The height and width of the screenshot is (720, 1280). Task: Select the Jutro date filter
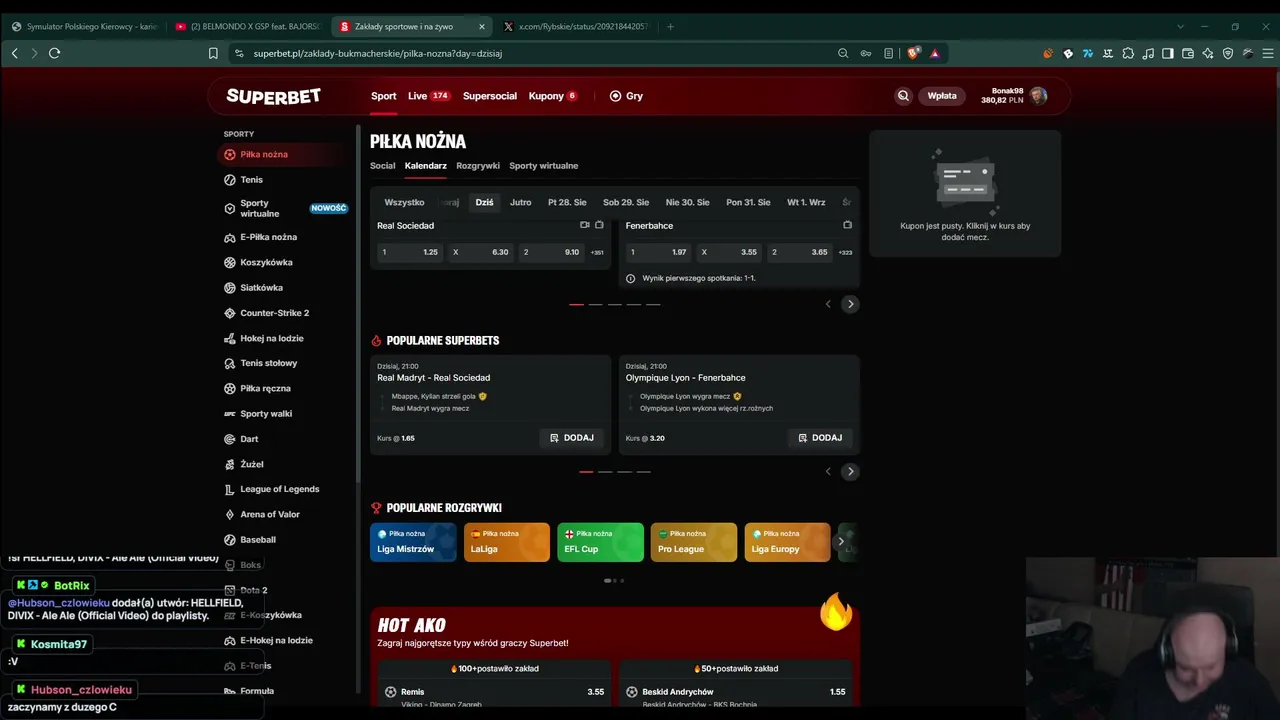(x=521, y=202)
